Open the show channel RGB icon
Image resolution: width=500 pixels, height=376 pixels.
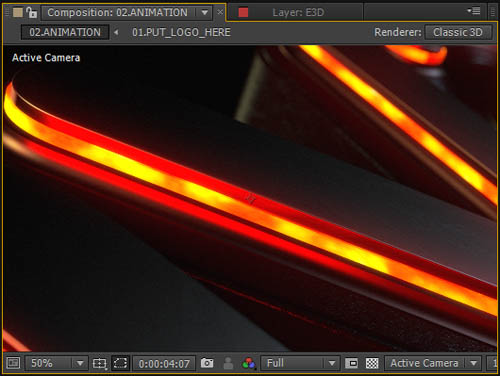[249, 363]
